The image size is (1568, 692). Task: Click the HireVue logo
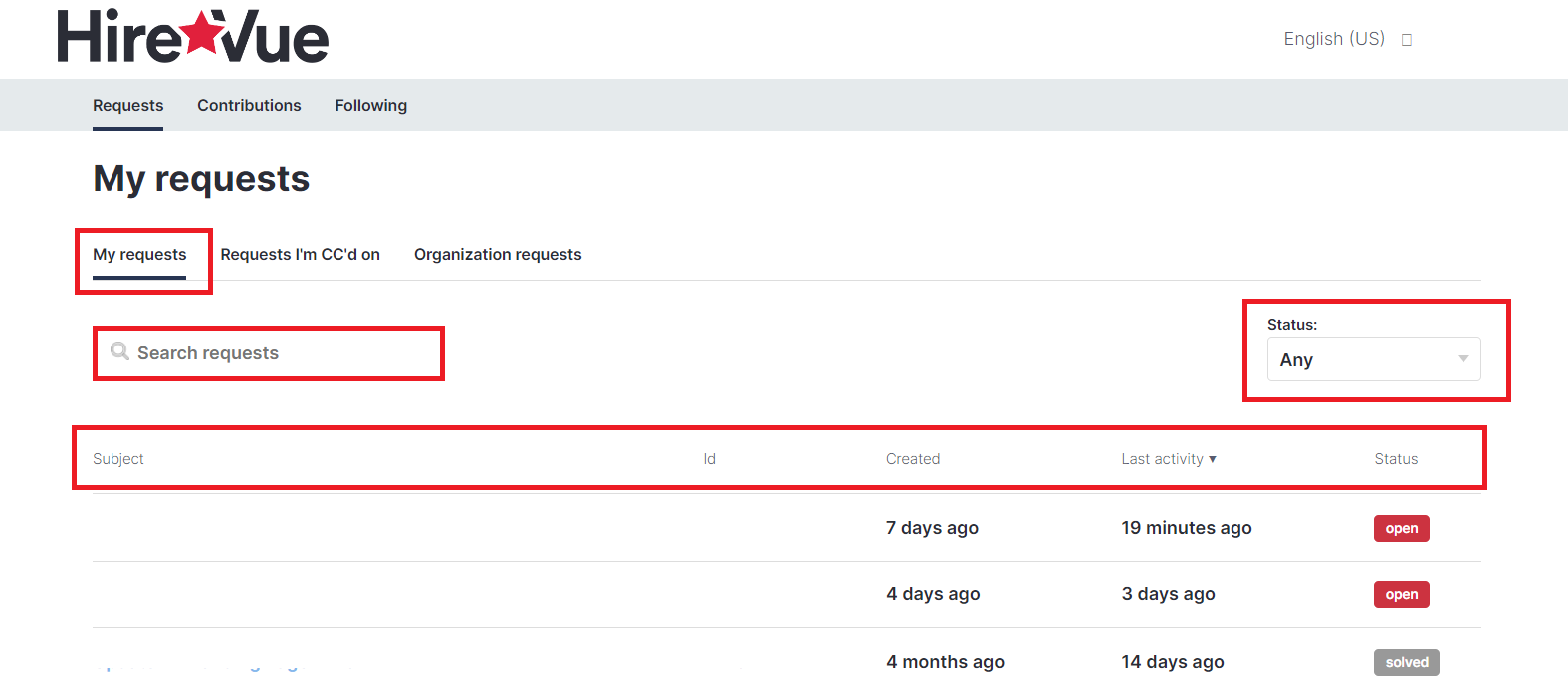192,38
